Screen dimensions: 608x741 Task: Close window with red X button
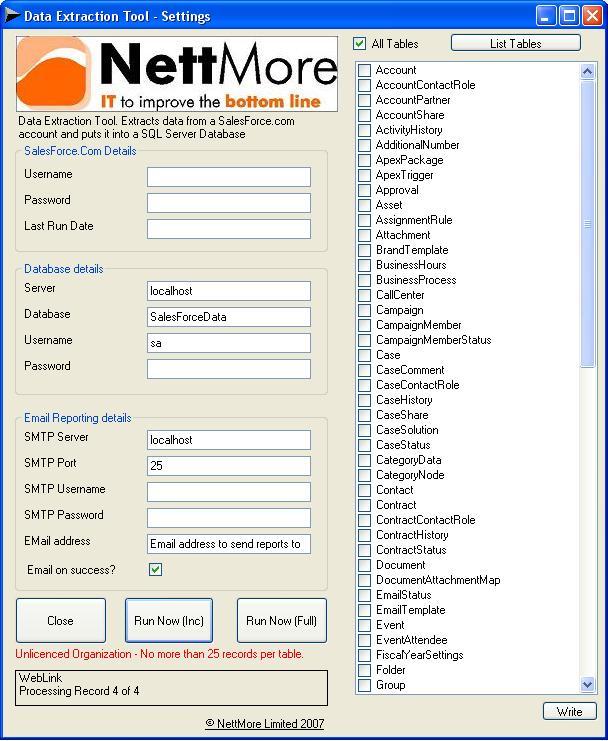click(592, 16)
